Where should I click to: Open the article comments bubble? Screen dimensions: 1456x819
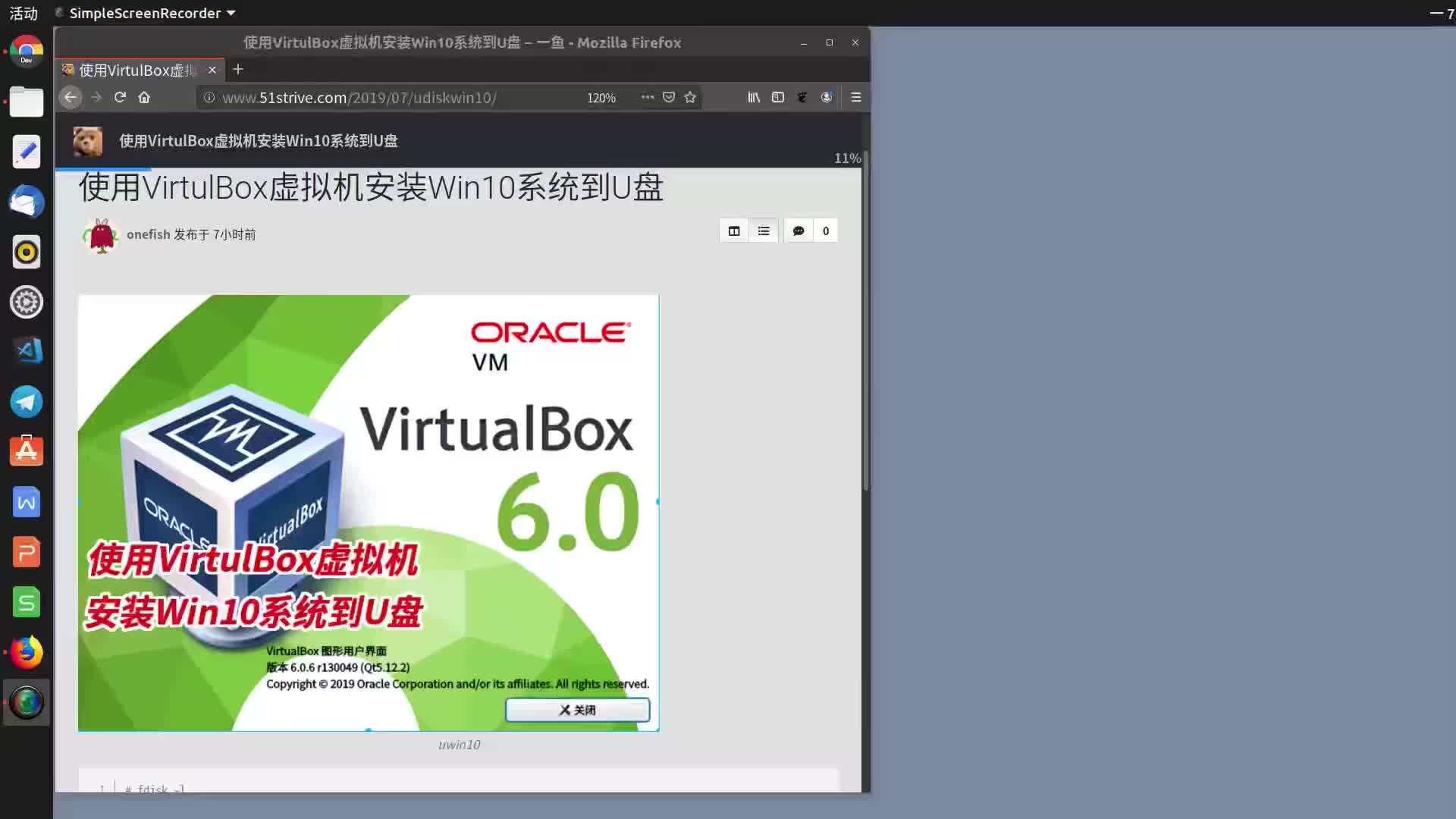[799, 231]
